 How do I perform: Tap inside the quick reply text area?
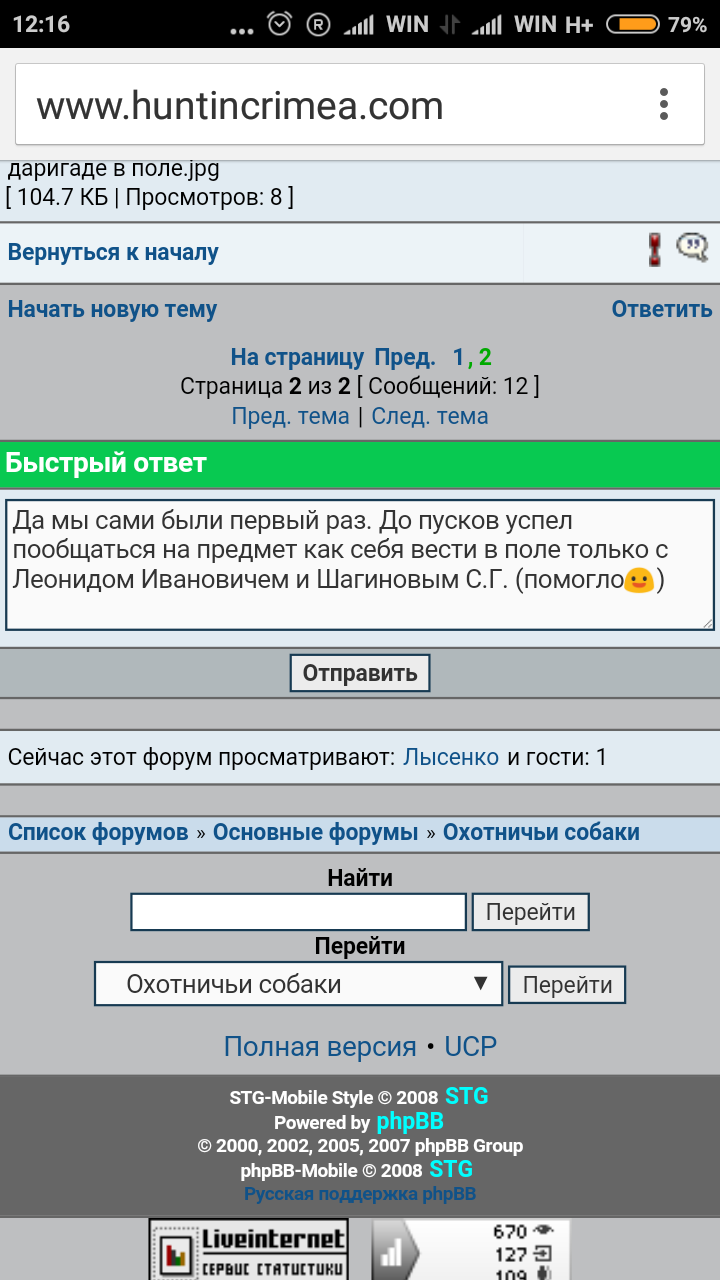360,565
